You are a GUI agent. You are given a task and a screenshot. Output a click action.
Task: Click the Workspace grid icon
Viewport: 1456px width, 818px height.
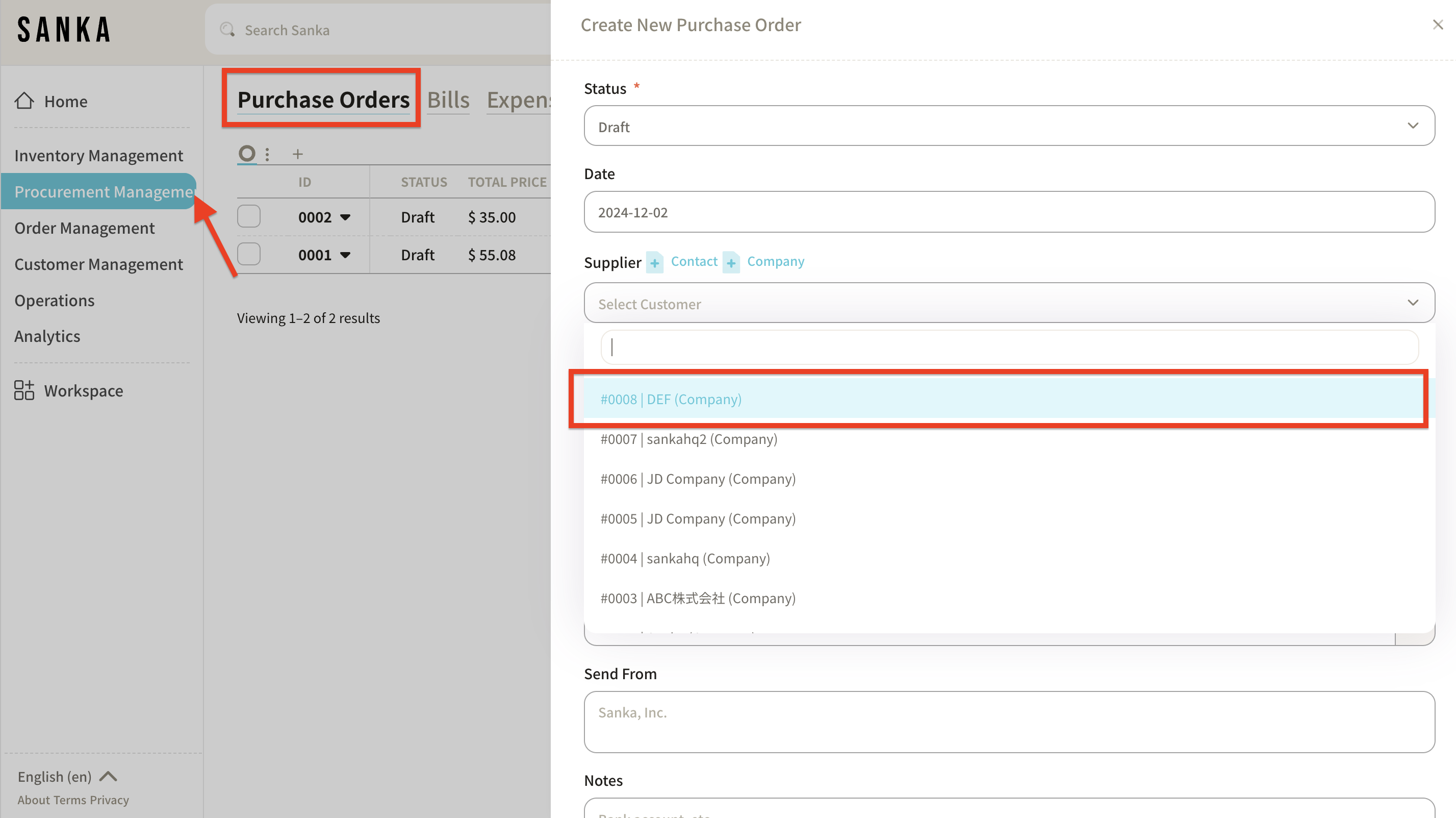tap(24, 390)
